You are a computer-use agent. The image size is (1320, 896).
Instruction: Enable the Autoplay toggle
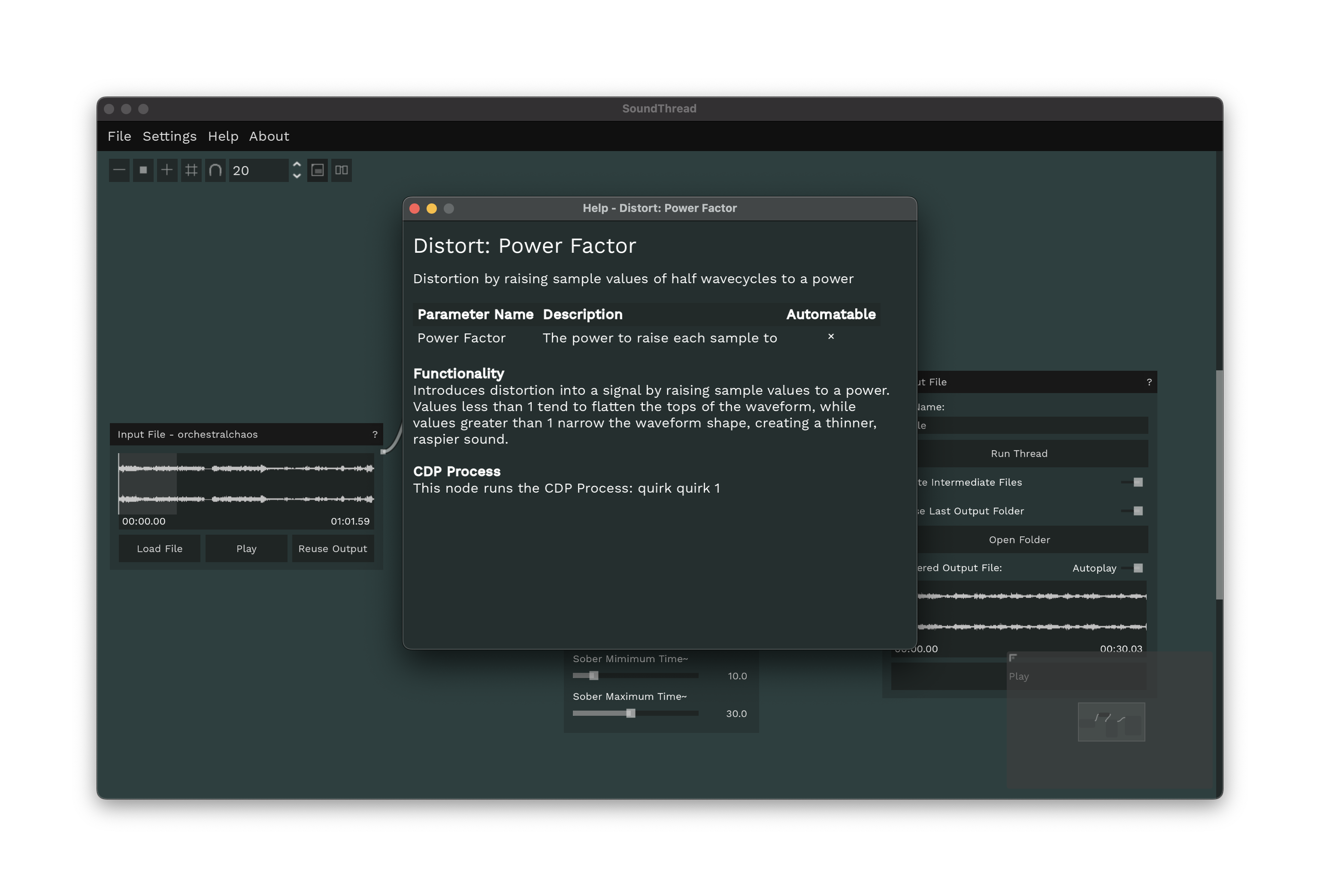(1133, 569)
